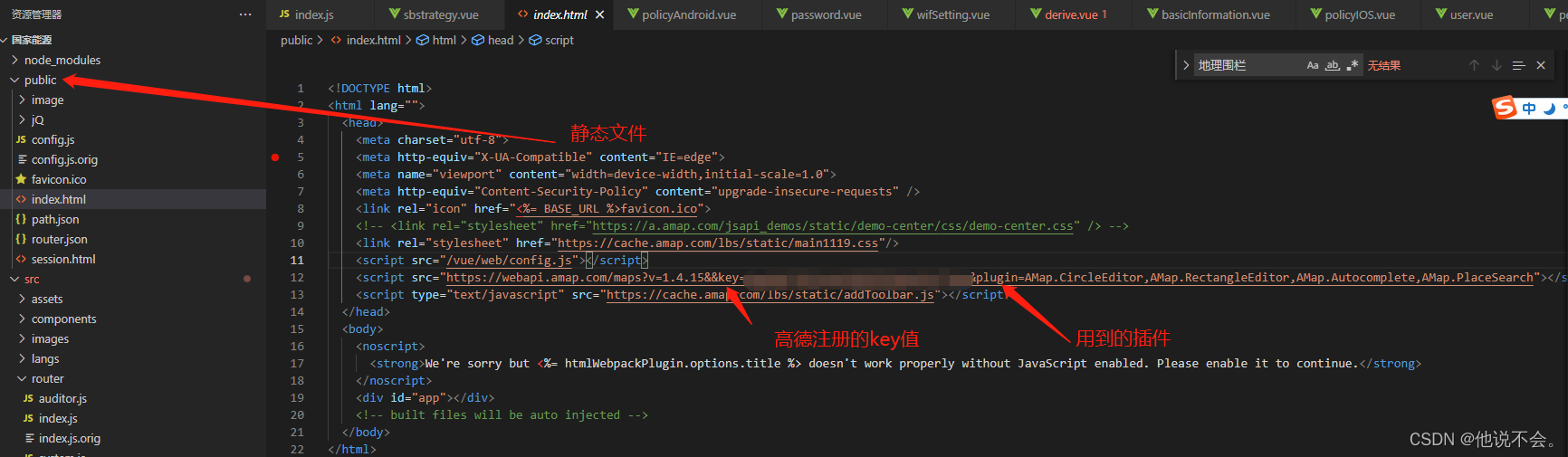The image size is (1568, 457).
Task: Click line number 11 in gutter
Action: point(297,261)
